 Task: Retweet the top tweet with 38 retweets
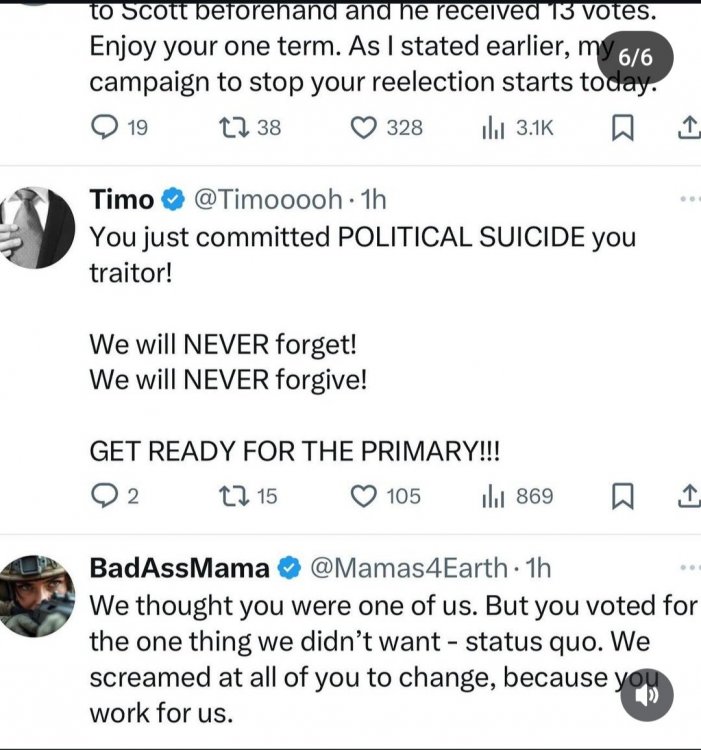click(233, 127)
